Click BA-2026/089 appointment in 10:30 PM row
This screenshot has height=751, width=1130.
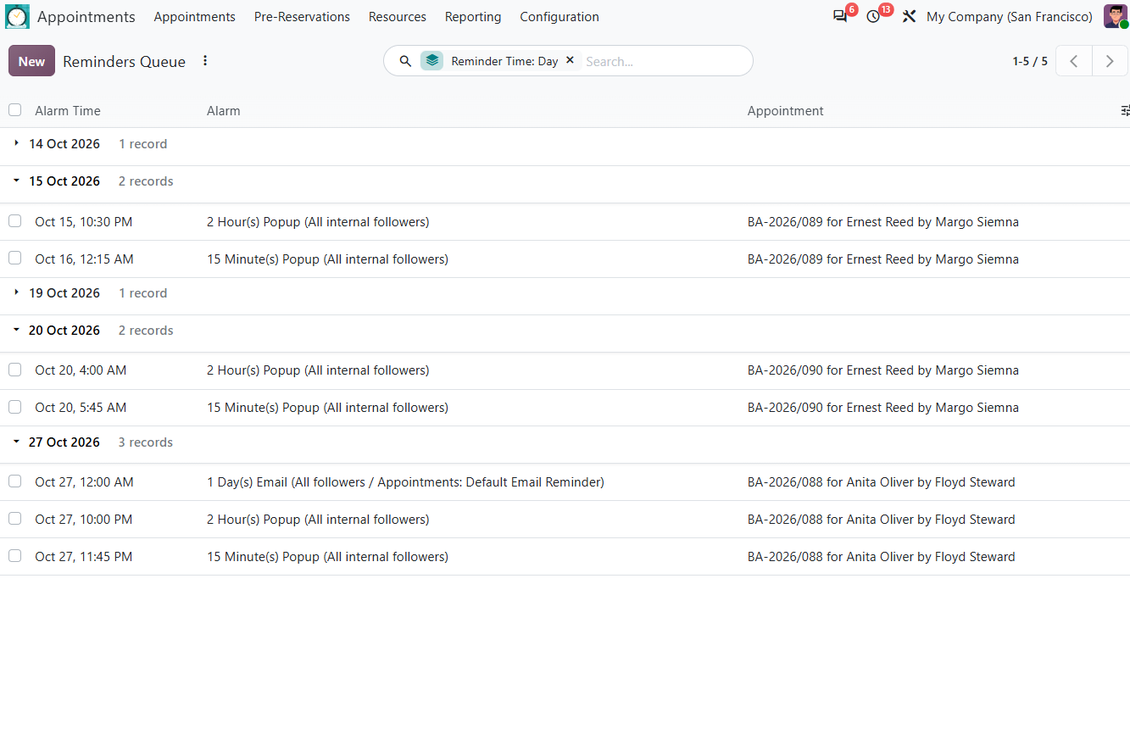point(883,222)
